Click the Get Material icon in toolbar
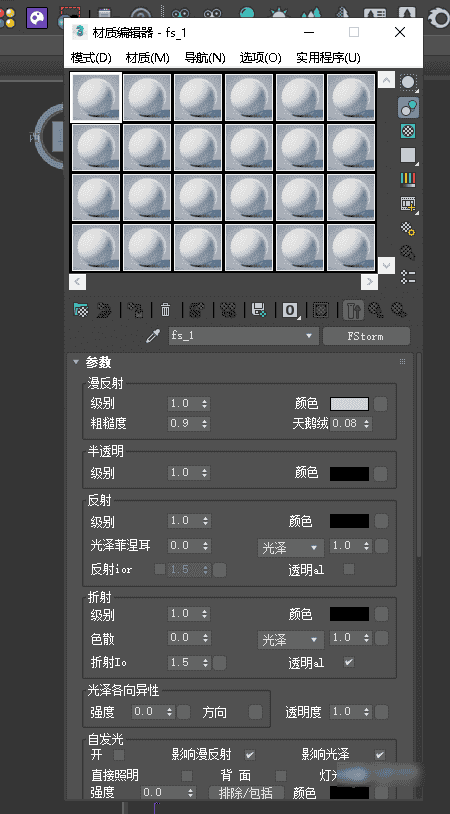This screenshot has width=450, height=814. (81, 310)
